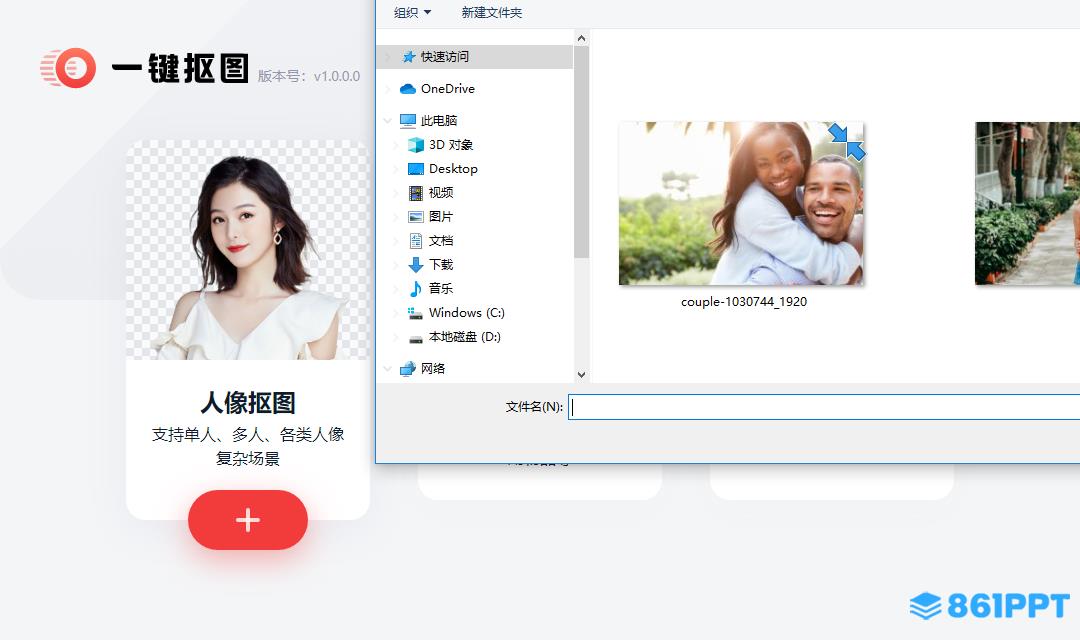
Task: Collapse the 网络 tree node
Action: pos(388,369)
